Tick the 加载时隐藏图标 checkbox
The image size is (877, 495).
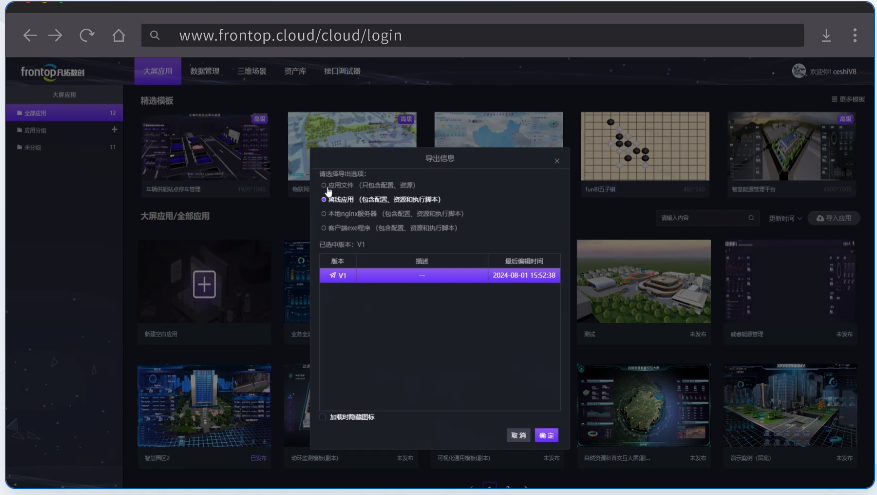tap(323, 417)
